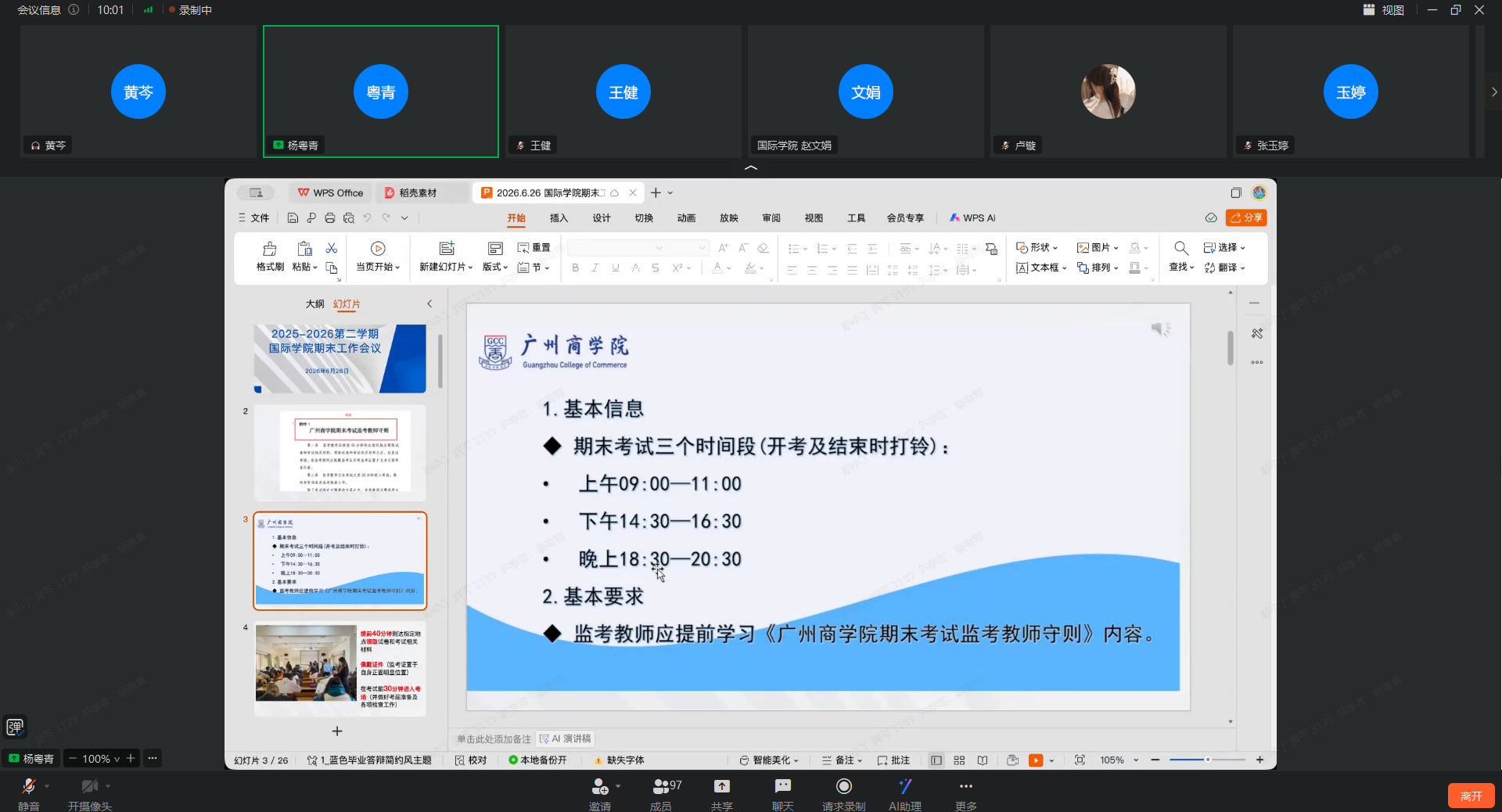Click the AI 演讲稿 button
Screen dimensions: 1502x812
(x=566, y=739)
